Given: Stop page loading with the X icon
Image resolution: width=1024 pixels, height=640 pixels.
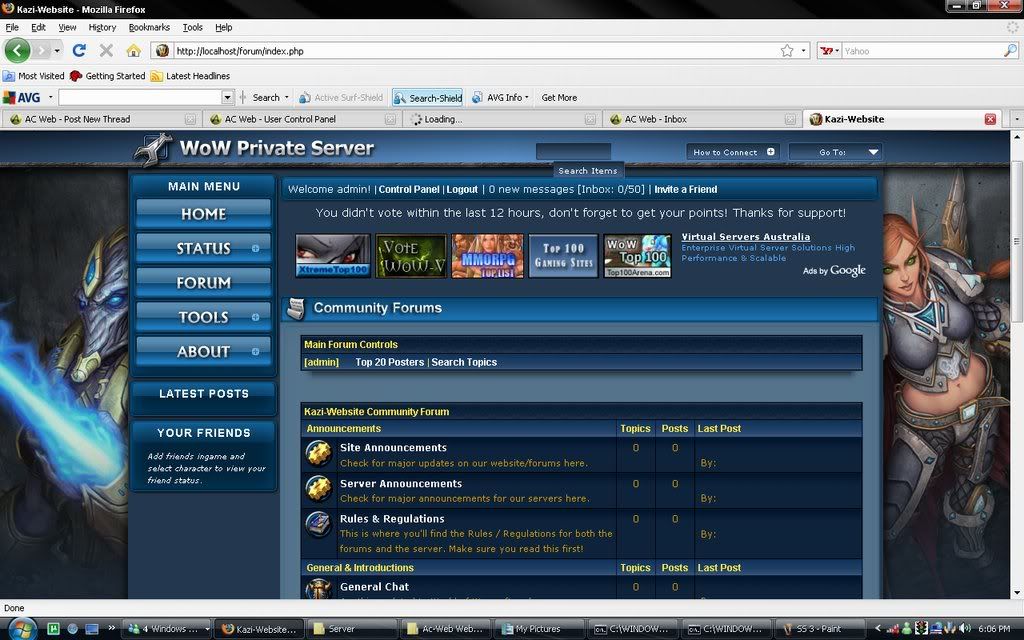Looking at the screenshot, I should point(106,50).
